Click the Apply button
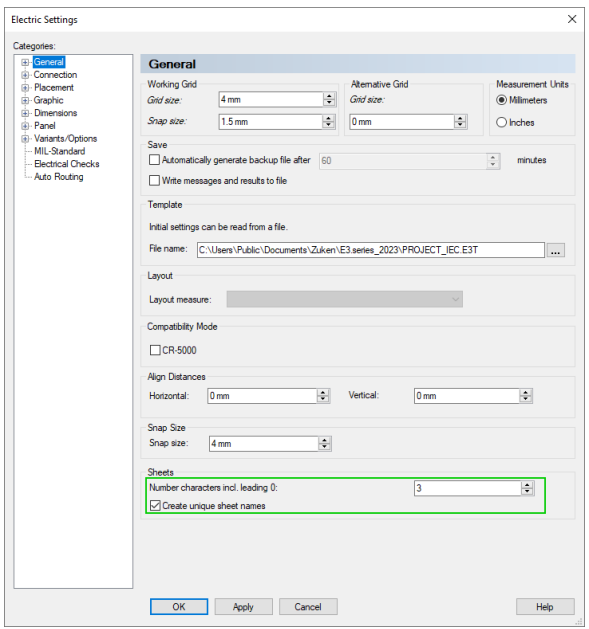 click(243, 607)
